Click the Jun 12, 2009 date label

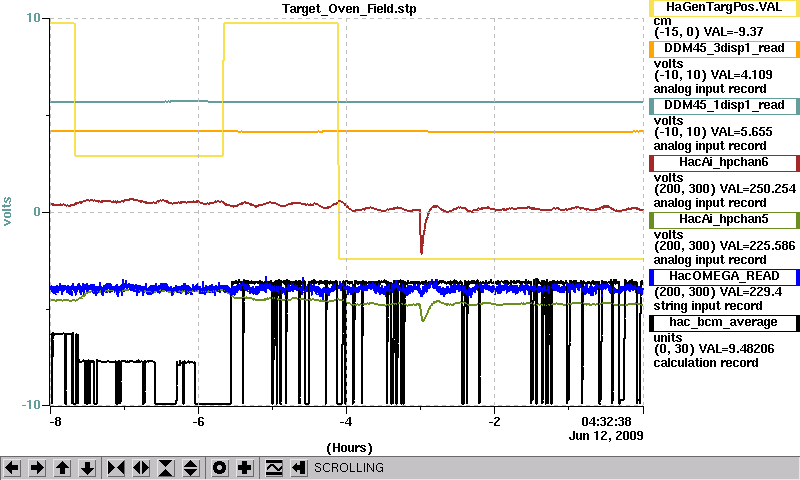pos(606,436)
